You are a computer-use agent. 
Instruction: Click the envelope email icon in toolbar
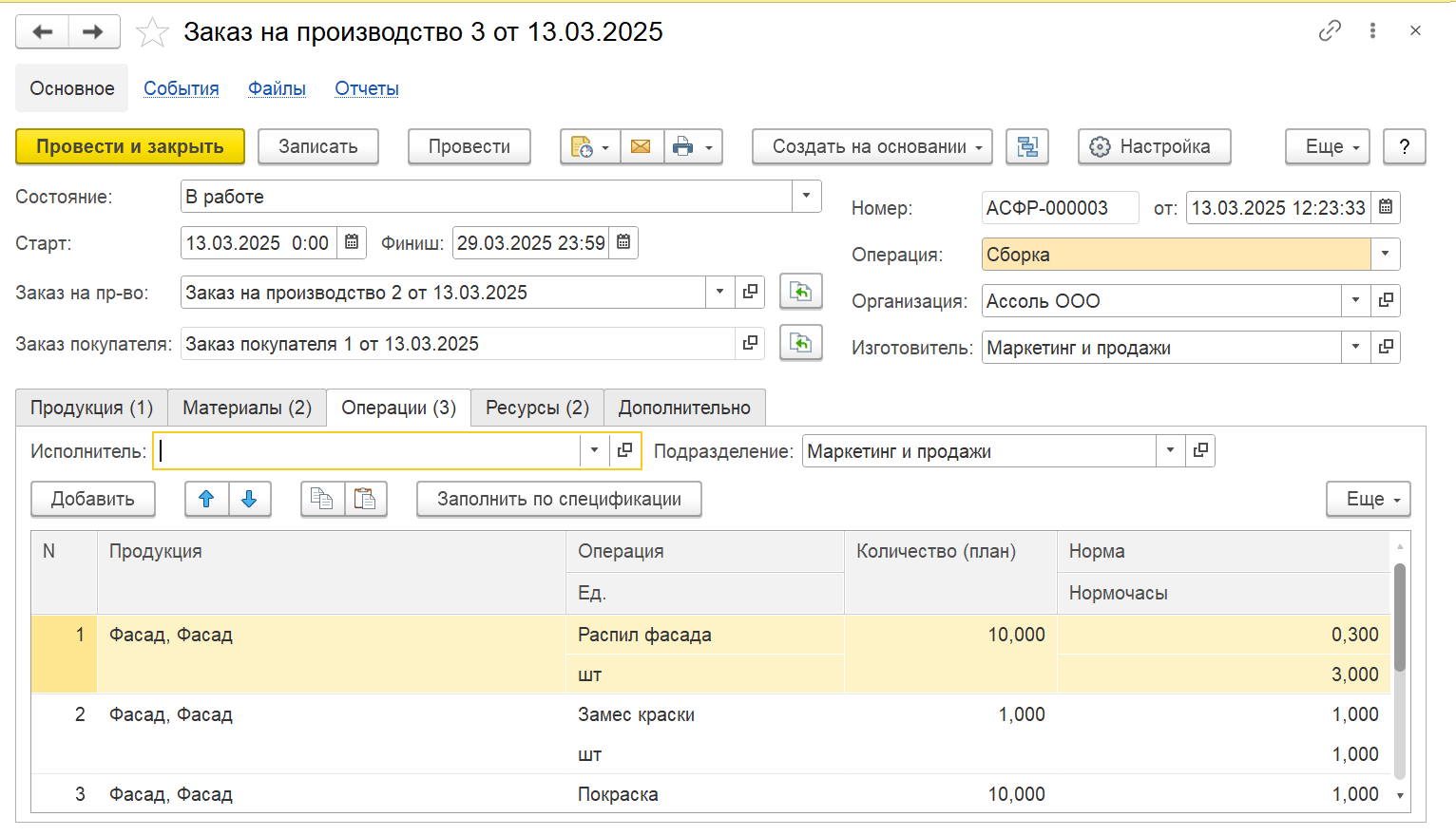click(x=642, y=147)
